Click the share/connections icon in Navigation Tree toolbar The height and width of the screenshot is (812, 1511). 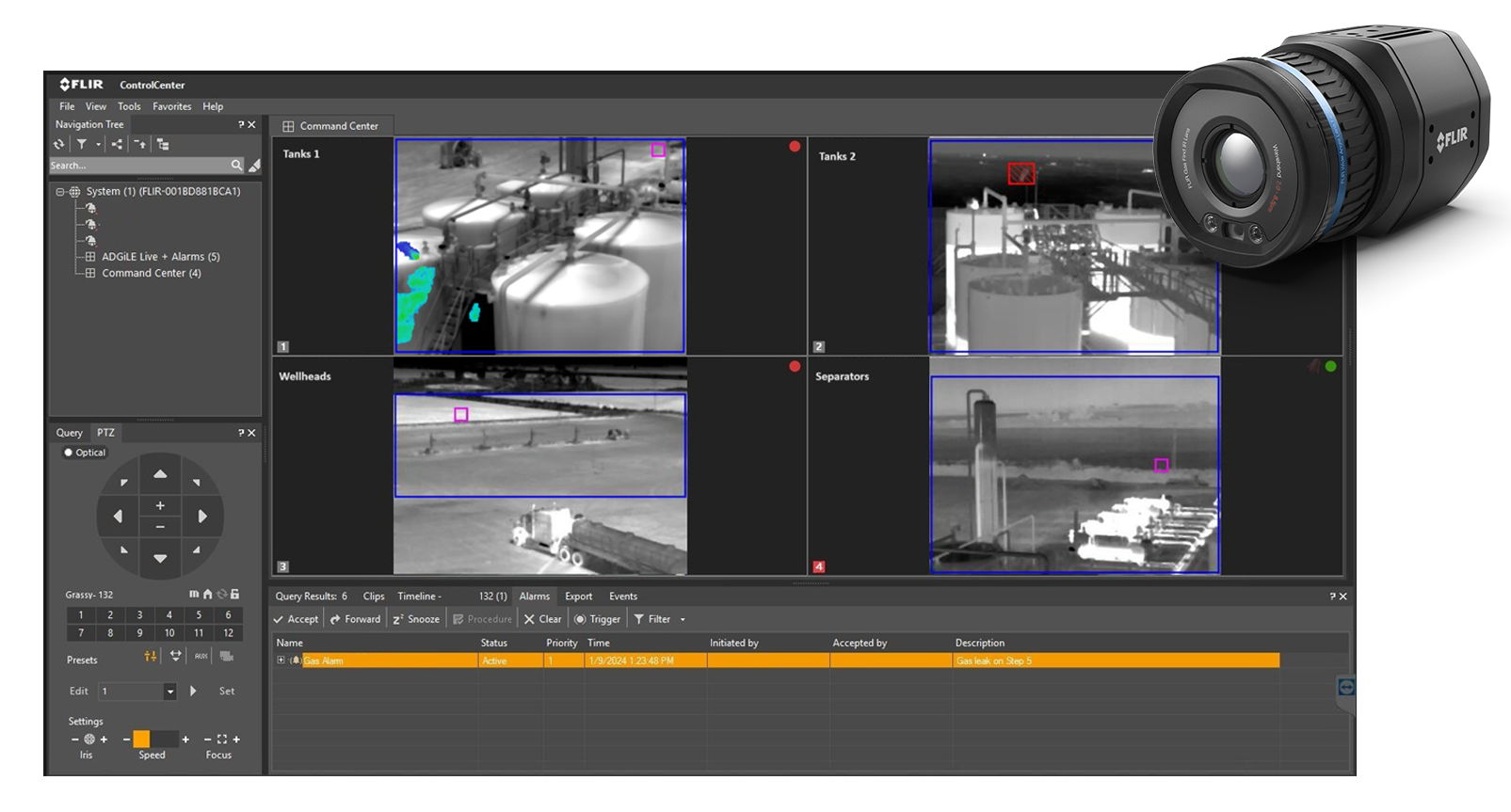(117, 144)
